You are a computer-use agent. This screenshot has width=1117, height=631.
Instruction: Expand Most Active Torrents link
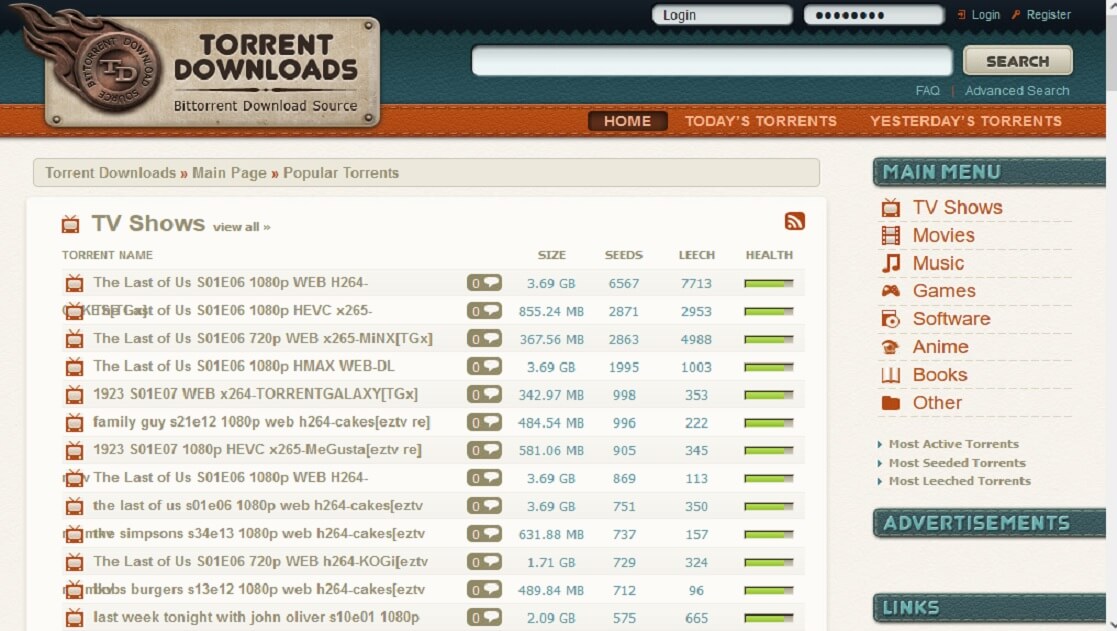(953, 444)
